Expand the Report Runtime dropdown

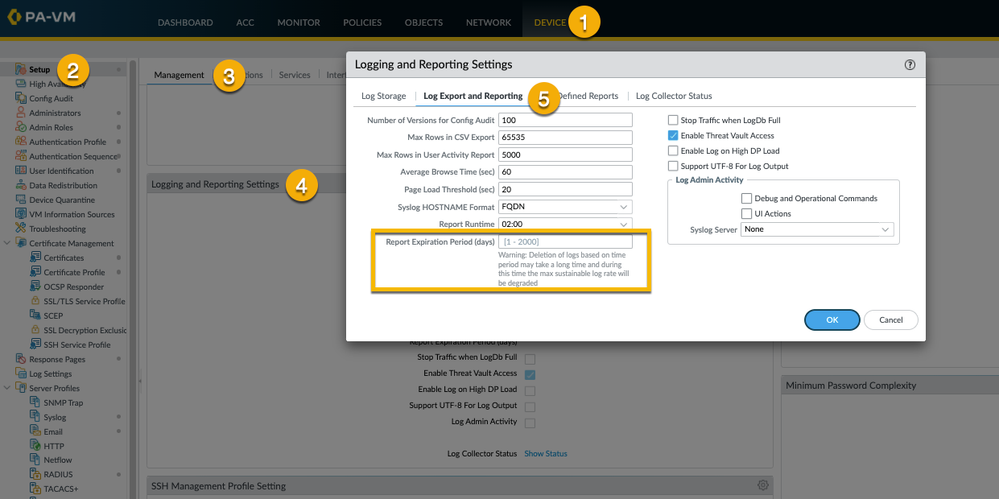[x=565, y=224]
